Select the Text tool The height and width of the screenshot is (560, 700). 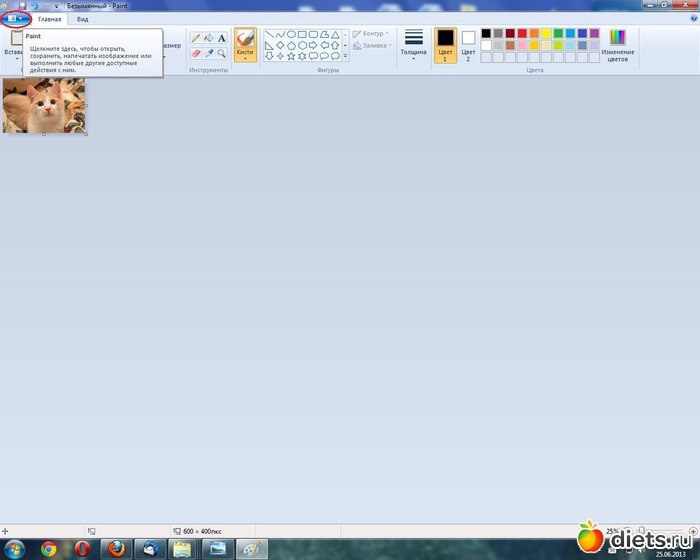222,37
